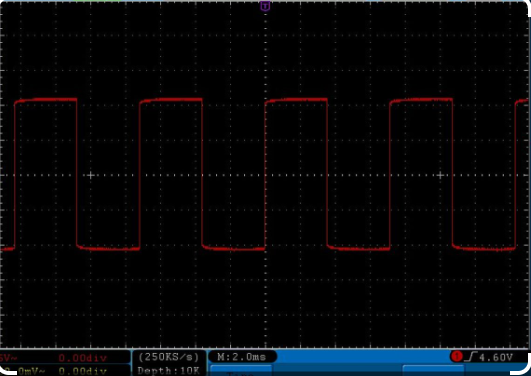Click the 4.60V trigger level readout
Viewport: 531px width, 376px height.
click(496, 357)
